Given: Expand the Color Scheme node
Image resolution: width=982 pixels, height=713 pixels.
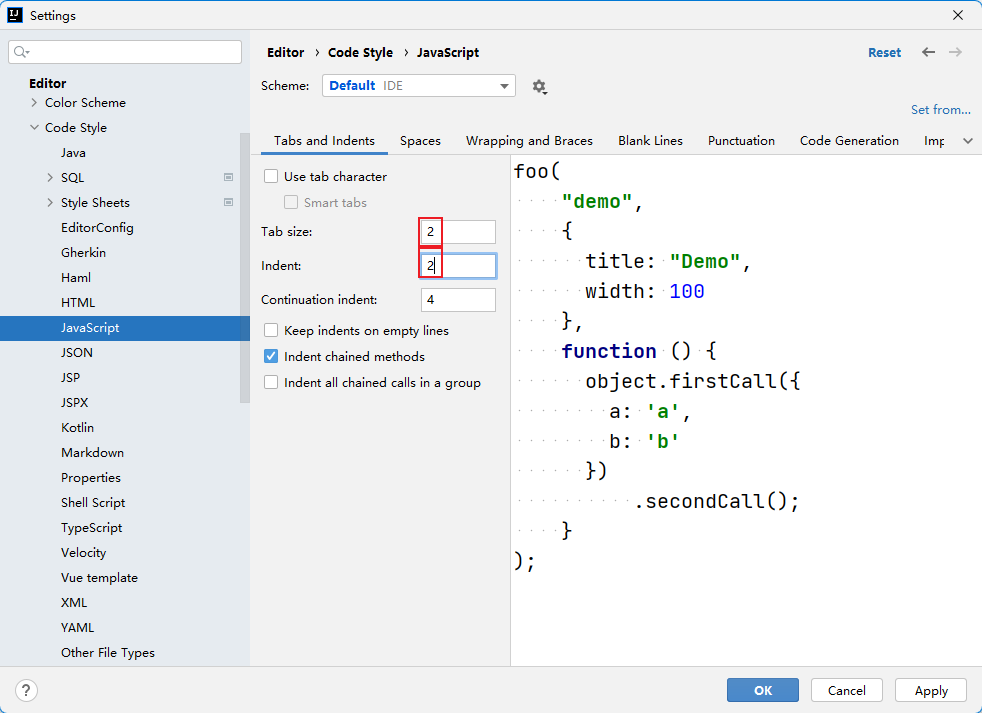Looking at the screenshot, I should coord(34,102).
